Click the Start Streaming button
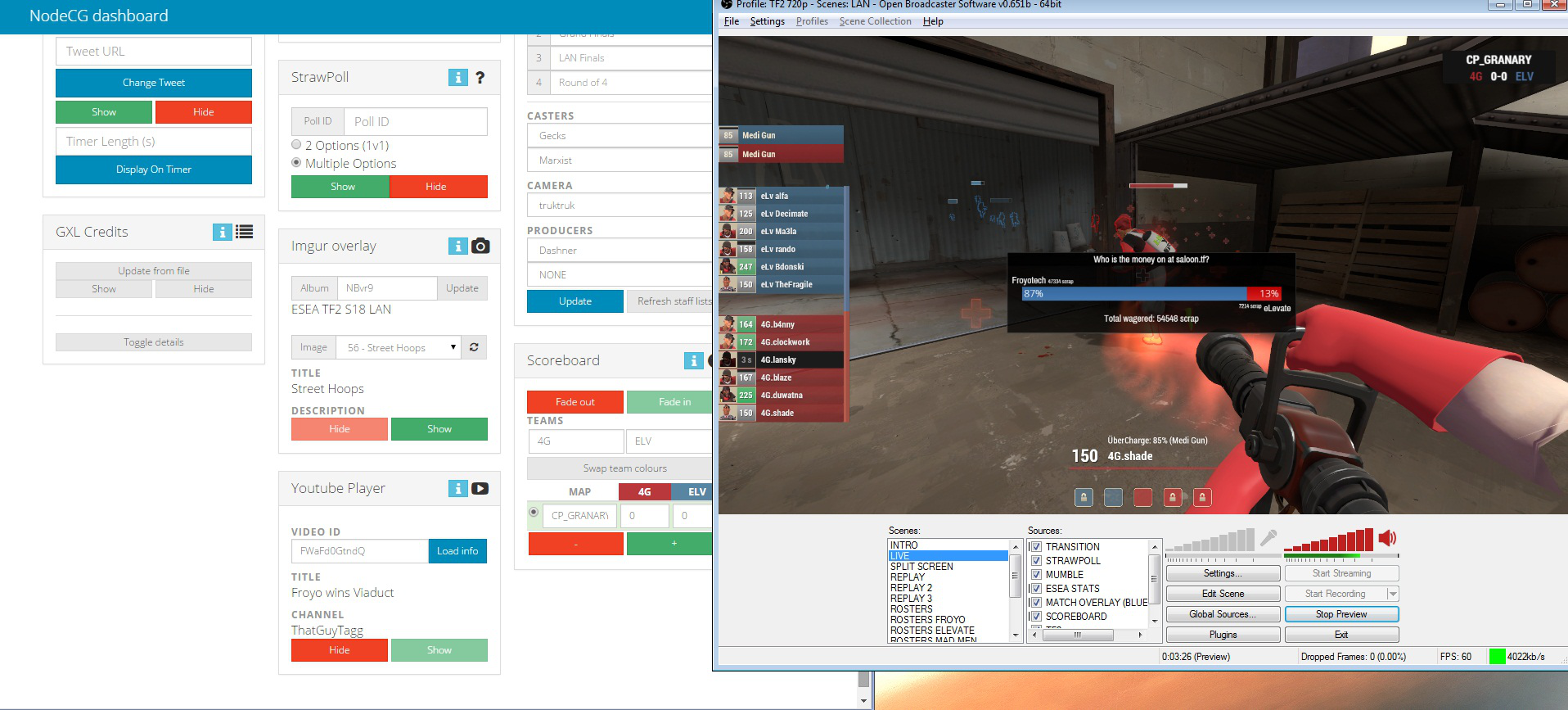The height and width of the screenshot is (710, 1568). (x=1341, y=573)
